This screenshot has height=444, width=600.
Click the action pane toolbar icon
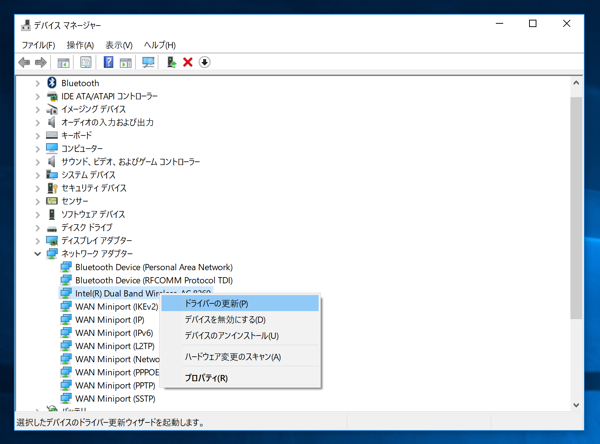click(x=126, y=62)
